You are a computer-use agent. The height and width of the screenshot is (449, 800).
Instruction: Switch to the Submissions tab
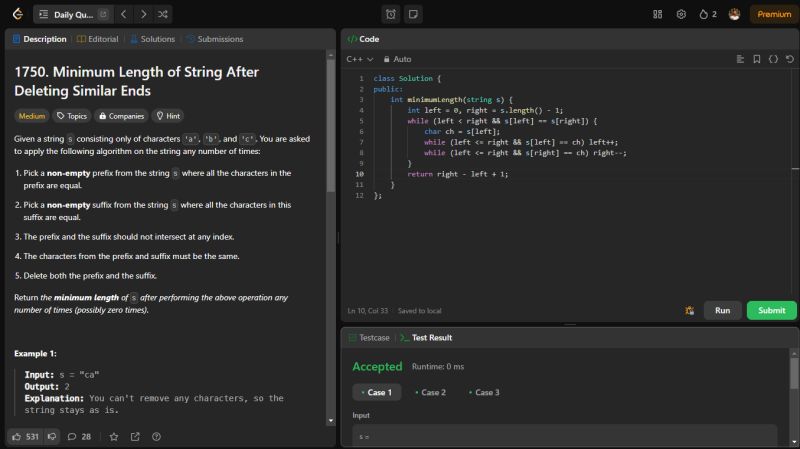214,39
